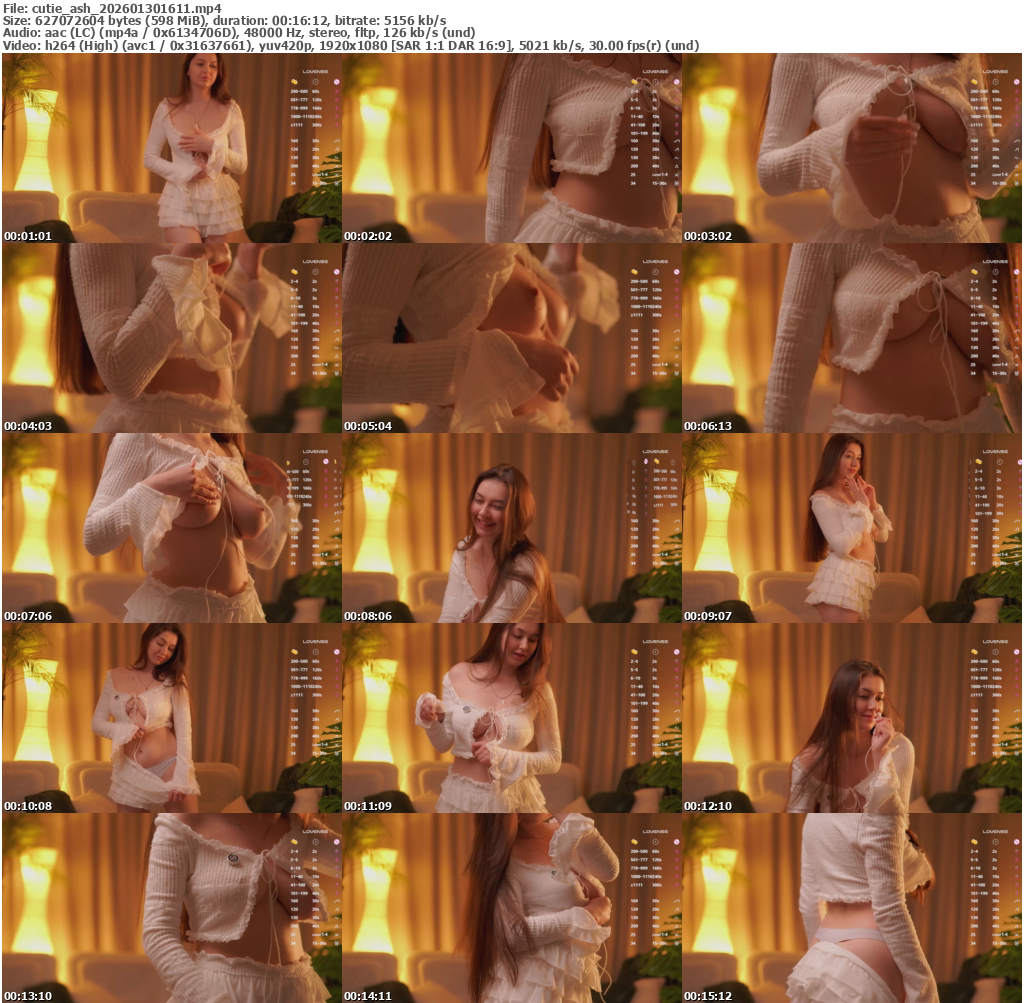Click the file name text in header

pos(111,8)
